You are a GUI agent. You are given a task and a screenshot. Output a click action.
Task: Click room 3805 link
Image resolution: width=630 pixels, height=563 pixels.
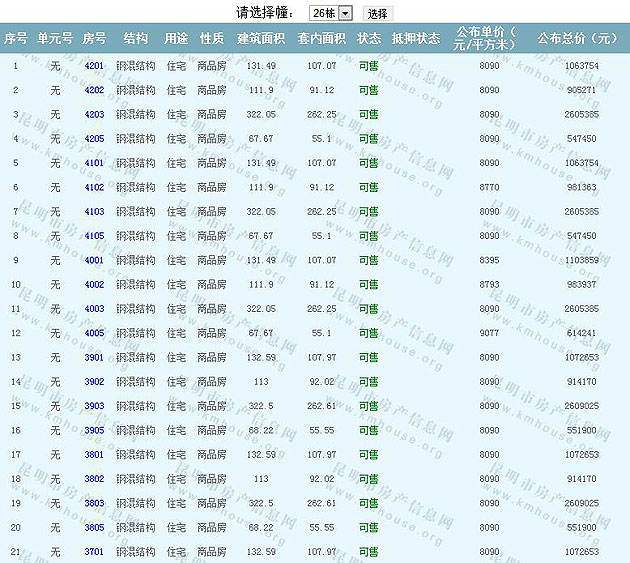(x=94, y=528)
